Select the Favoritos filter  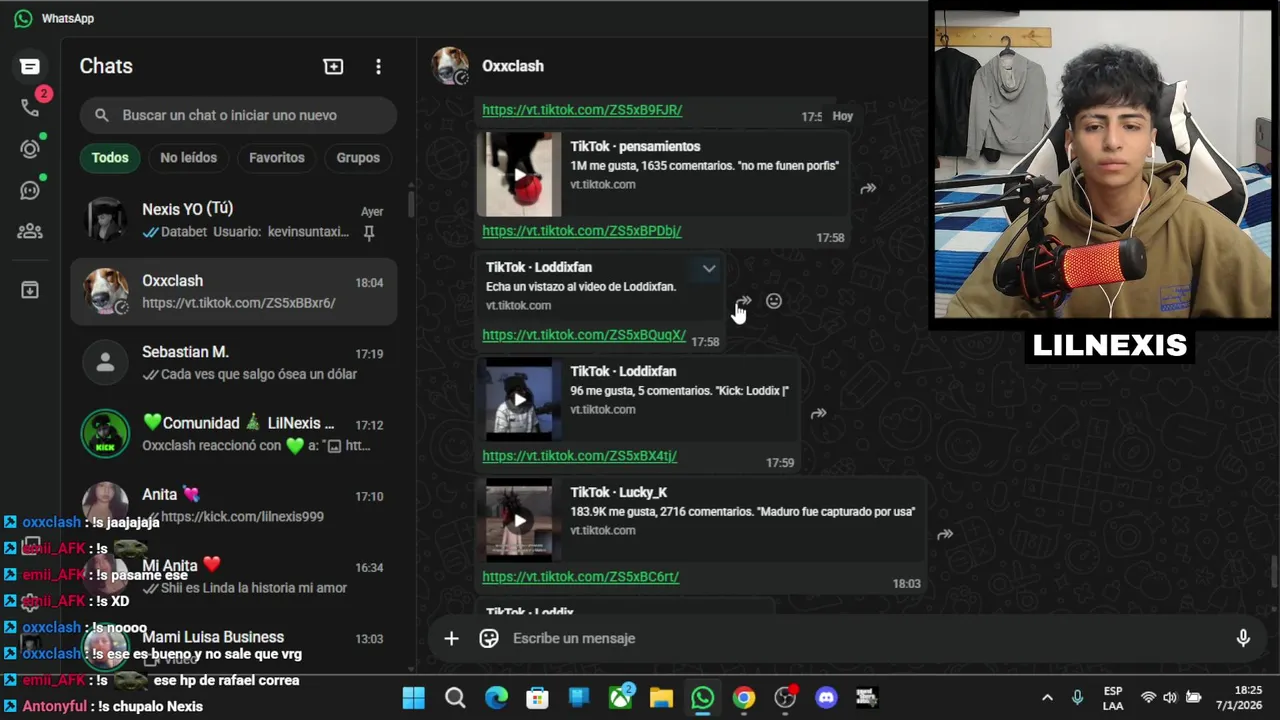(277, 157)
